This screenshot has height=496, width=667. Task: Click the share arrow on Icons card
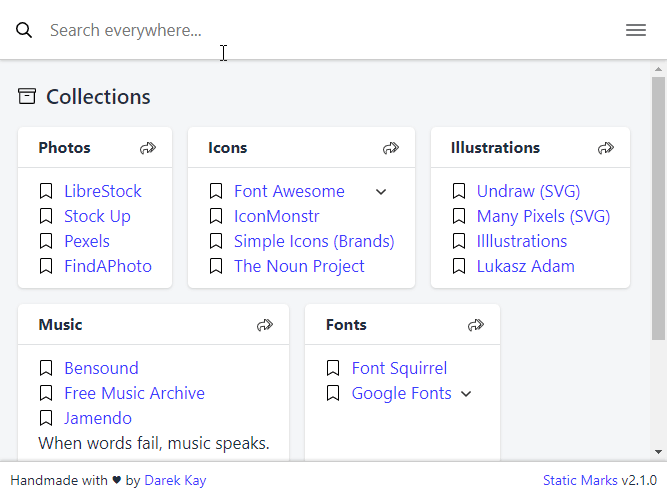point(391,148)
